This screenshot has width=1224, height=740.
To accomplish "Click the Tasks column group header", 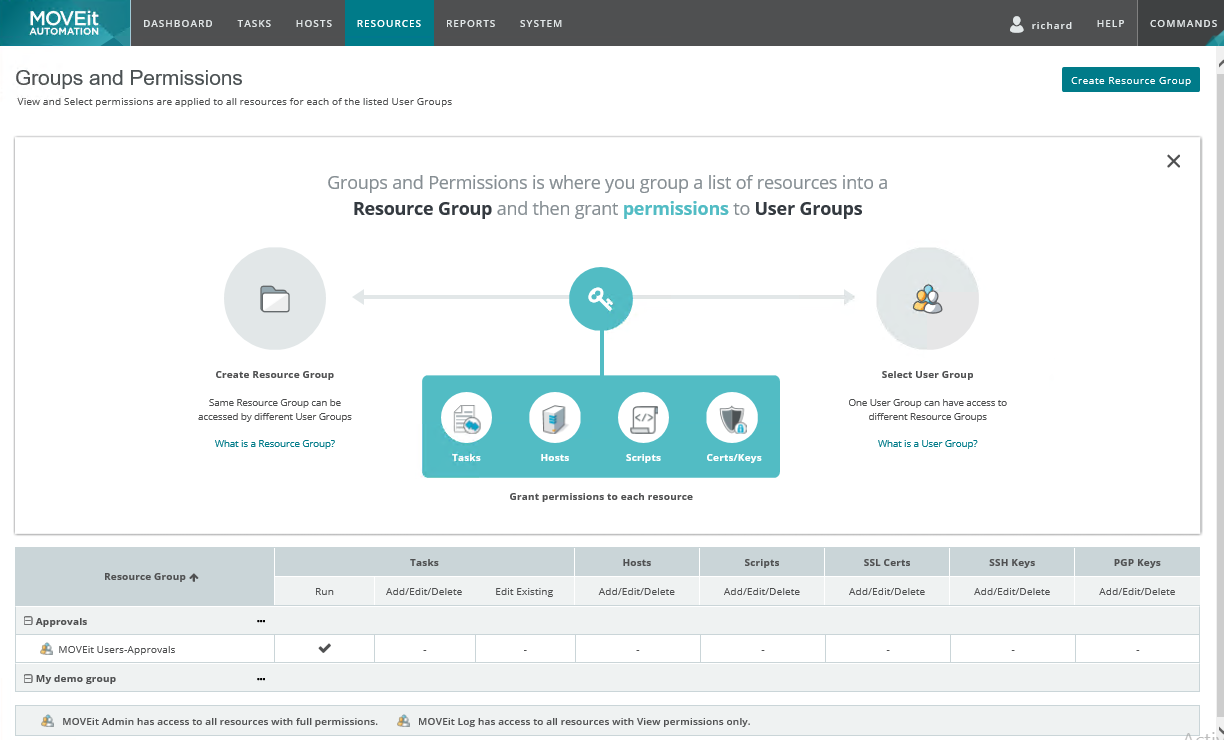I will click(424, 562).
